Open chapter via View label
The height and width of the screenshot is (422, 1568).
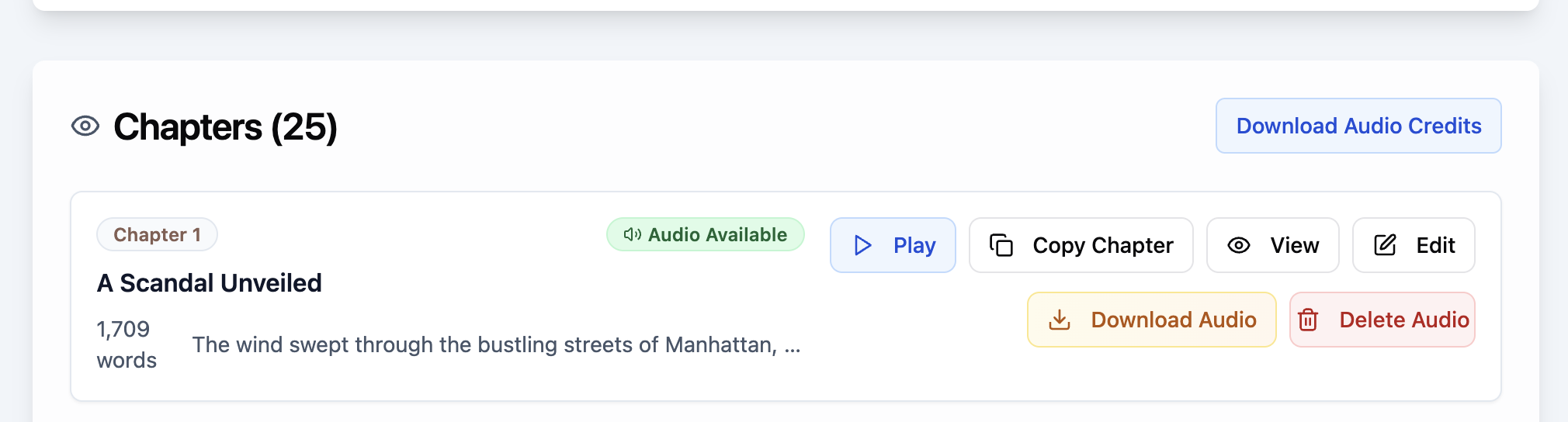point(1294,246)
